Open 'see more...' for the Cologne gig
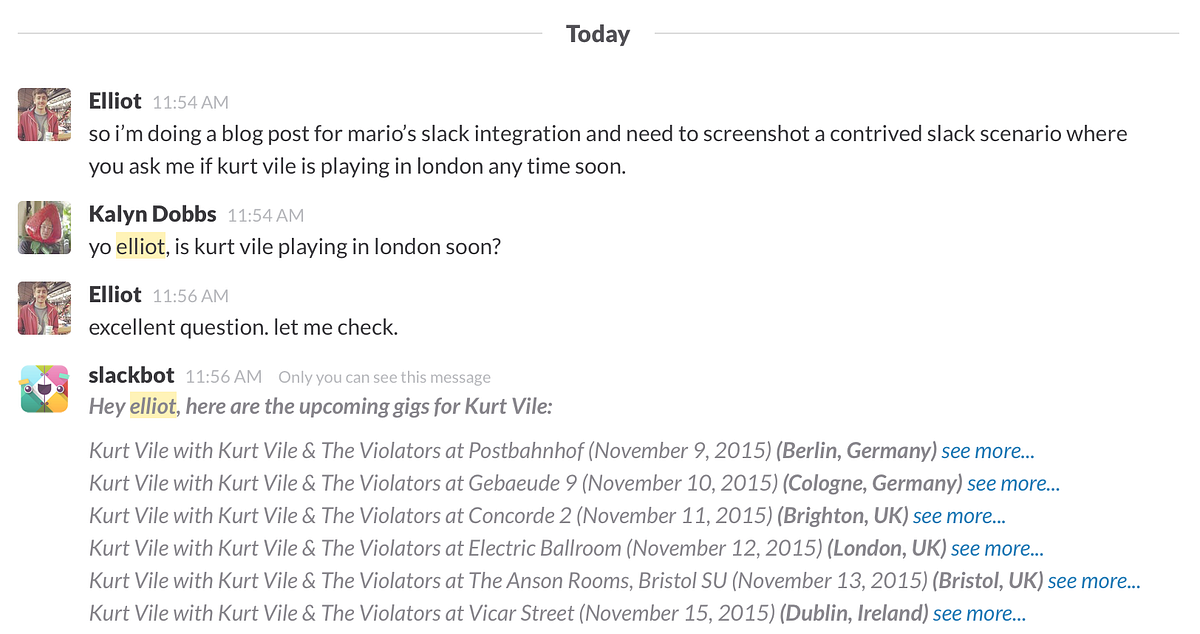The width and height of the screenshot is (1200, 634). 1014,484
